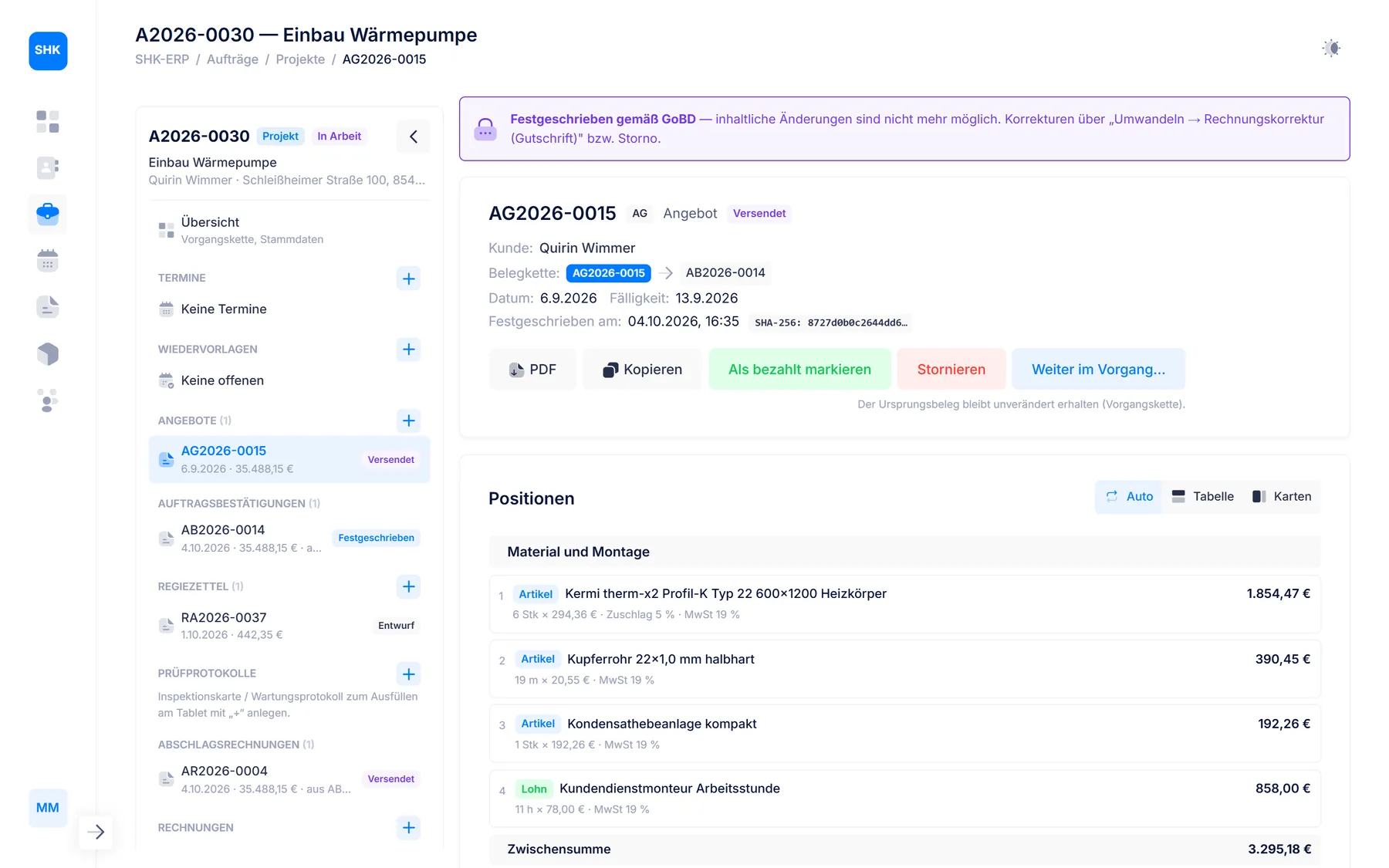
Task: Click the AG2026-0015 chip in Belegkette
Action: 609,273
